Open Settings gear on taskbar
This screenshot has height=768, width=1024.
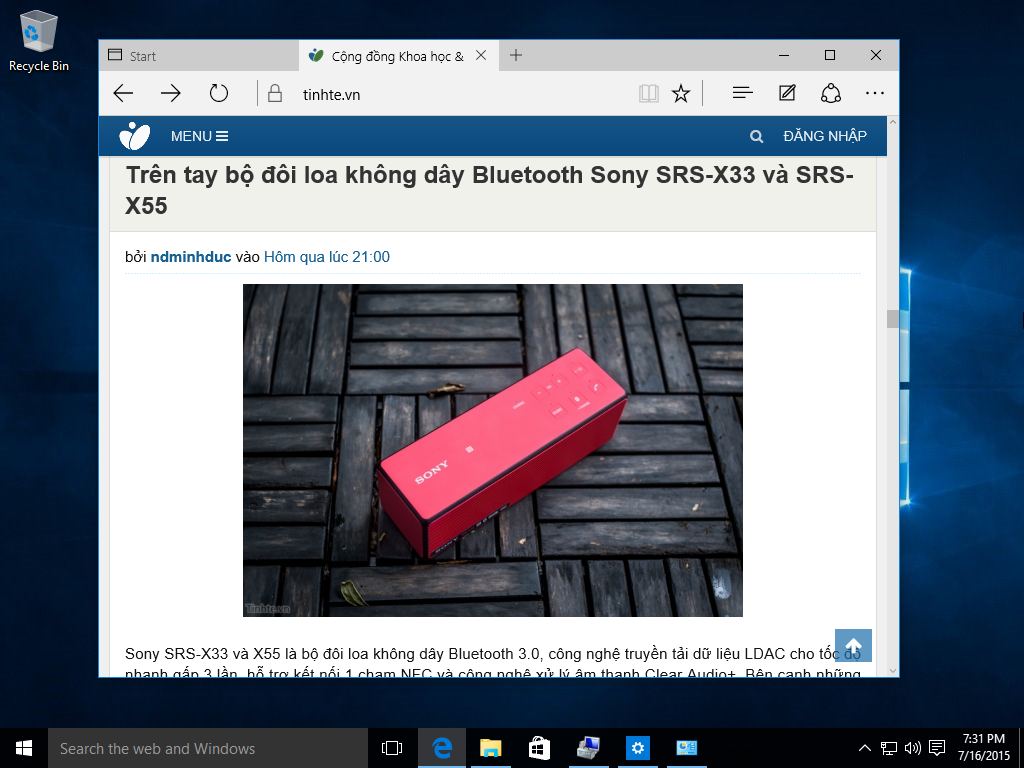point(637,748)
